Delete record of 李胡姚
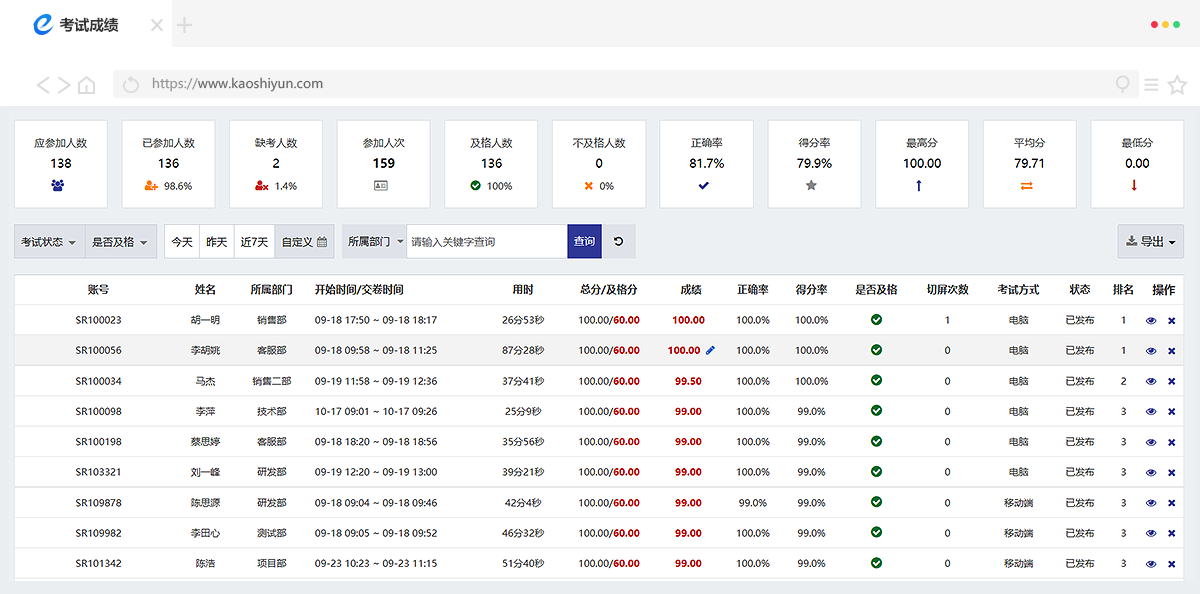Image resolution: width=1200 pixels, height=594 pixels. tap(1172, 351)
